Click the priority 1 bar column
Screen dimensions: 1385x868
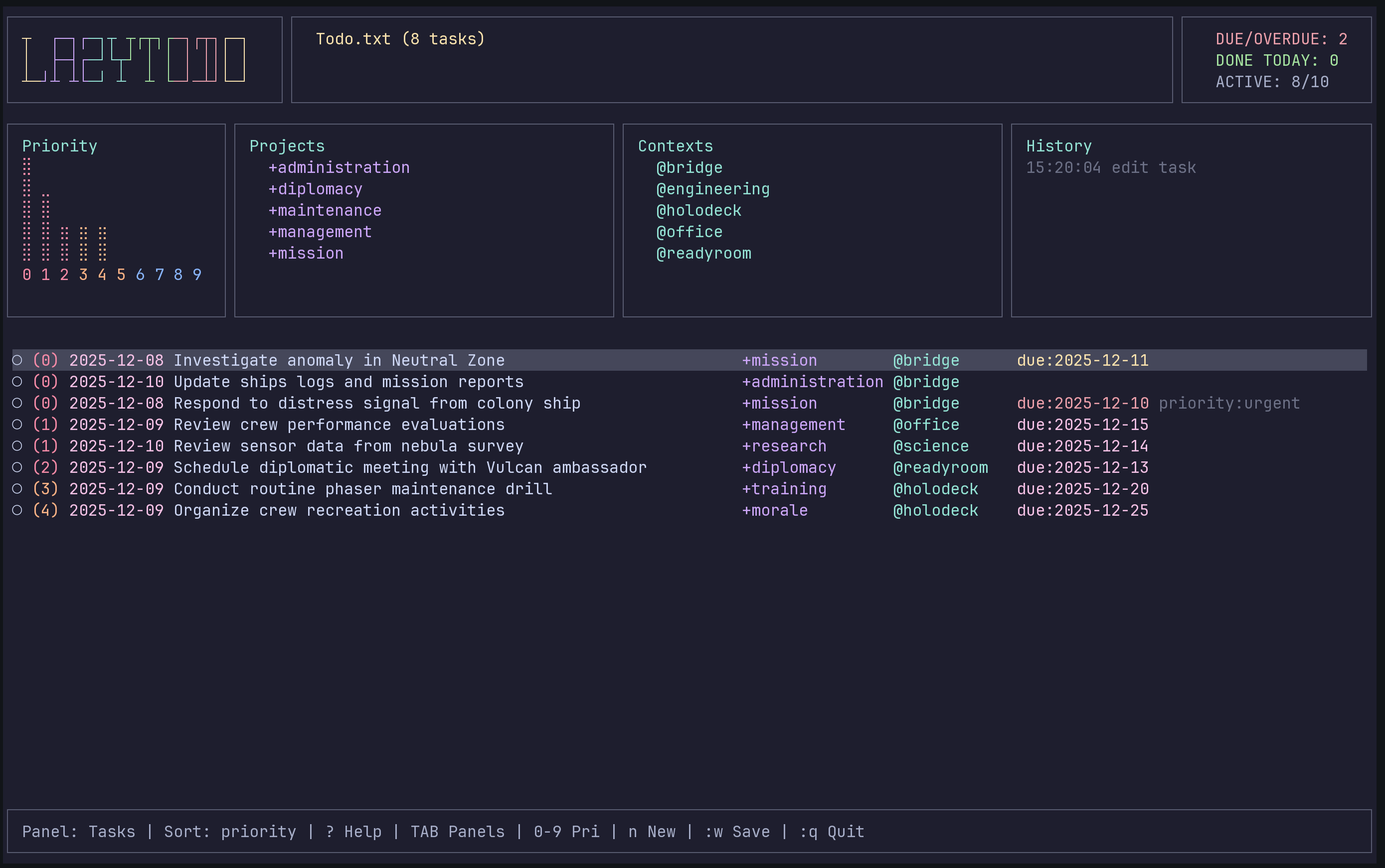pyautogui.click(x=45, y=227)
